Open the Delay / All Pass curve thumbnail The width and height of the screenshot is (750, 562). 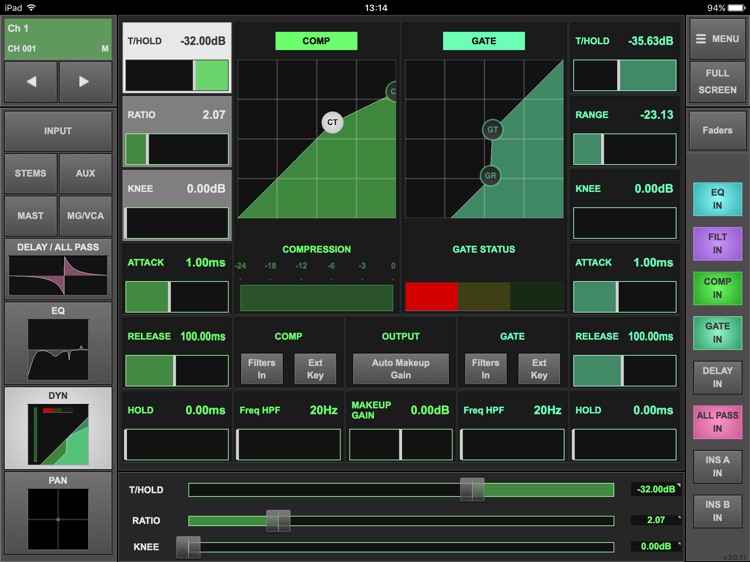pos(58,269)
